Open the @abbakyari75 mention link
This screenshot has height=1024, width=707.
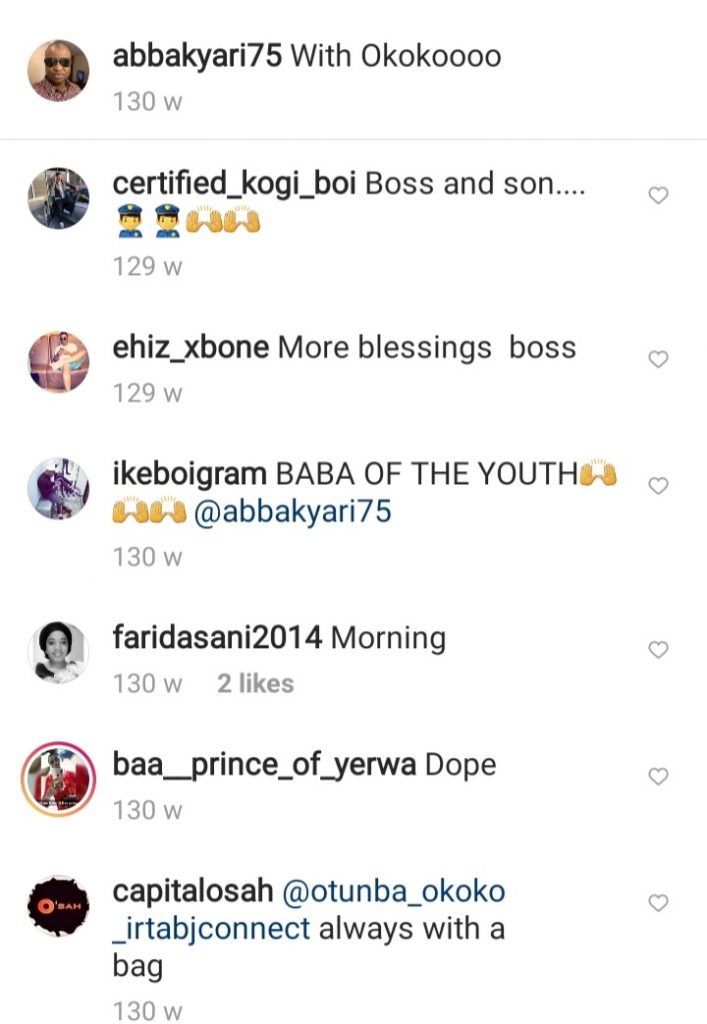click(292, 512)
